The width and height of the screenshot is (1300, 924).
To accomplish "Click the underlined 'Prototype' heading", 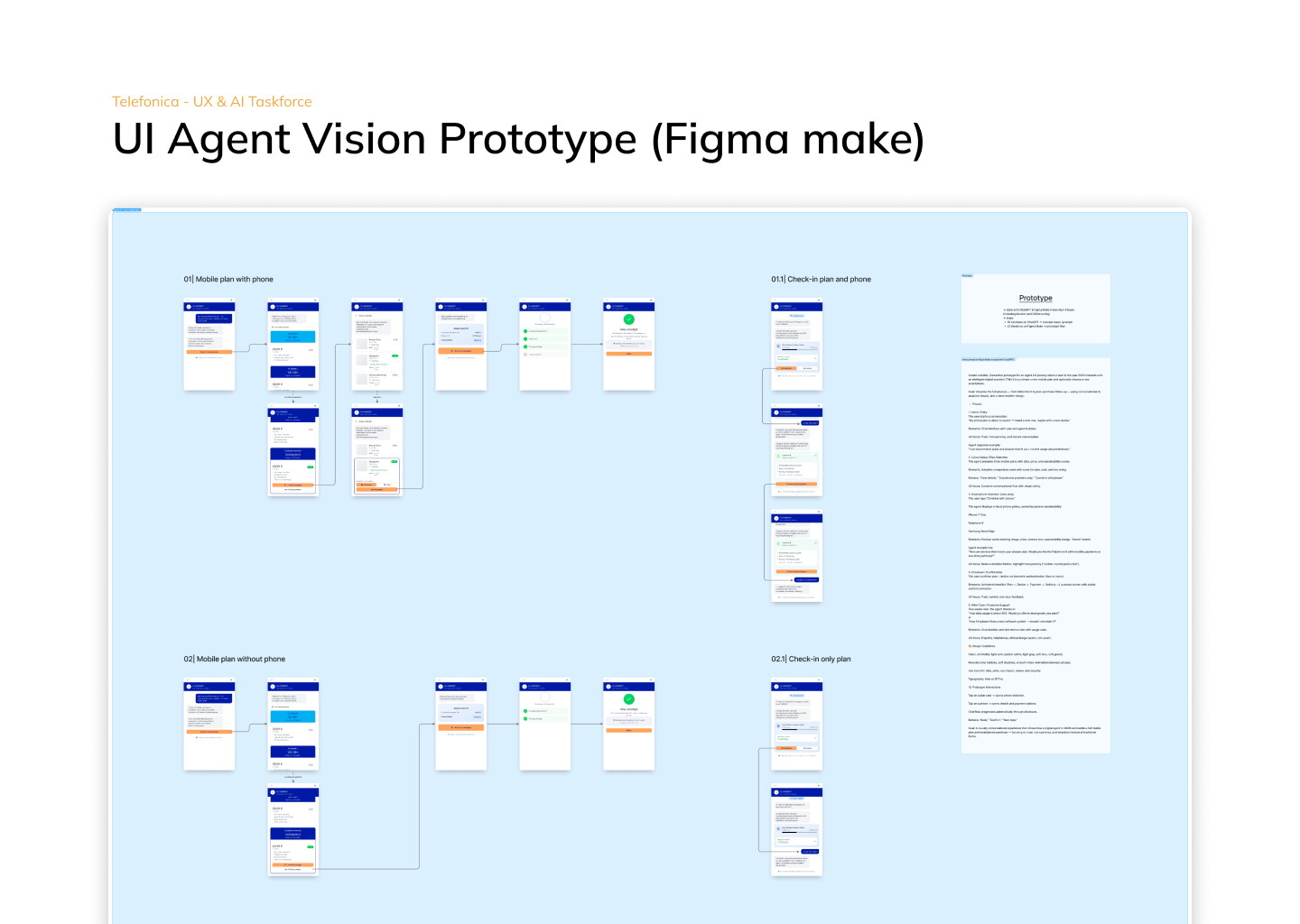I will click(1035, 298).
